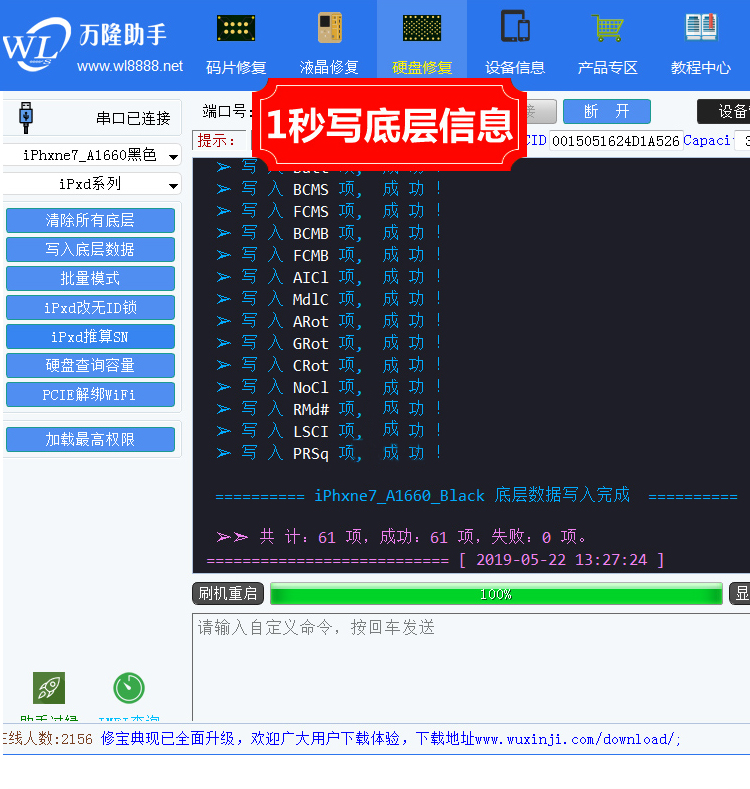
Task: Click the 写入 ARot 项 log line
Action: coord(329,322)
